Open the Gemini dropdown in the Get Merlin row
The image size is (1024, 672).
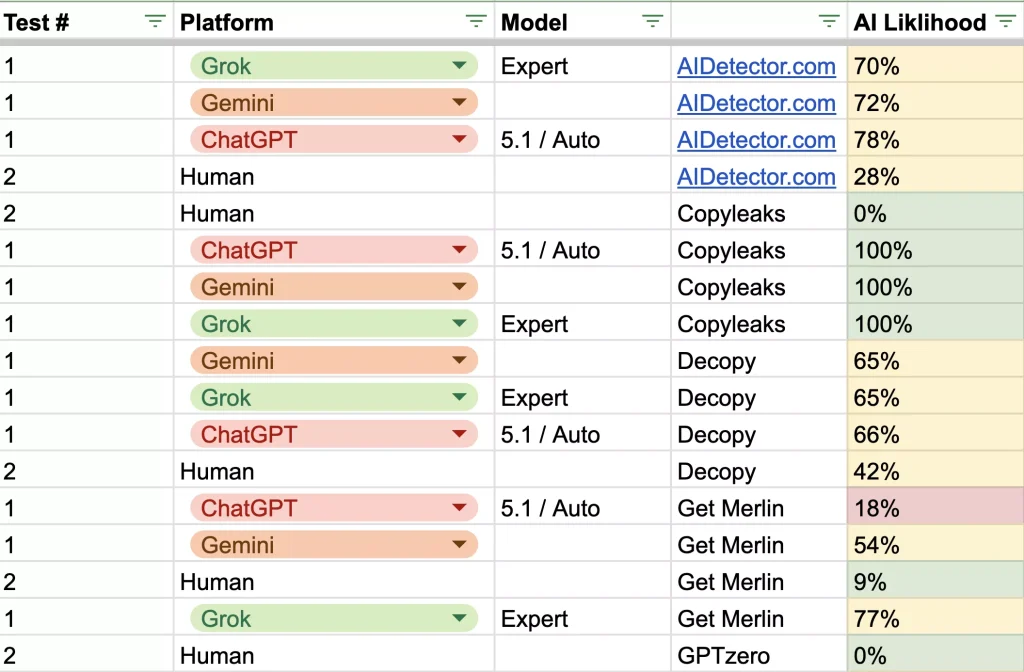[x=461, y=544]
